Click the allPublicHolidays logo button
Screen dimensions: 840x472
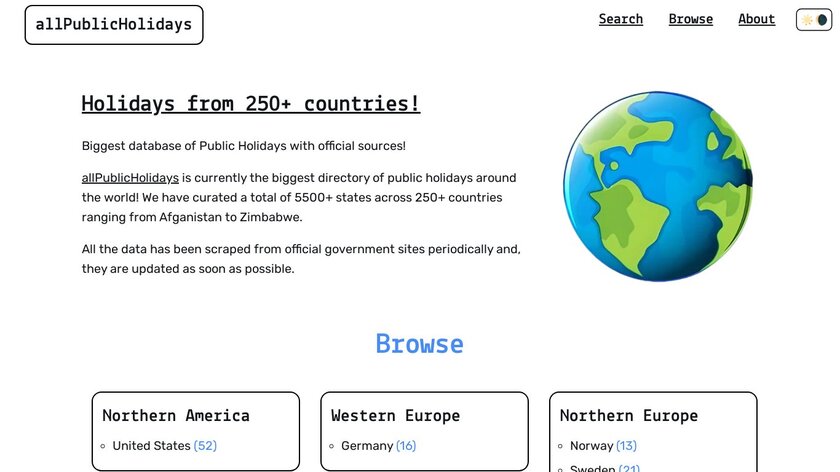114,25
